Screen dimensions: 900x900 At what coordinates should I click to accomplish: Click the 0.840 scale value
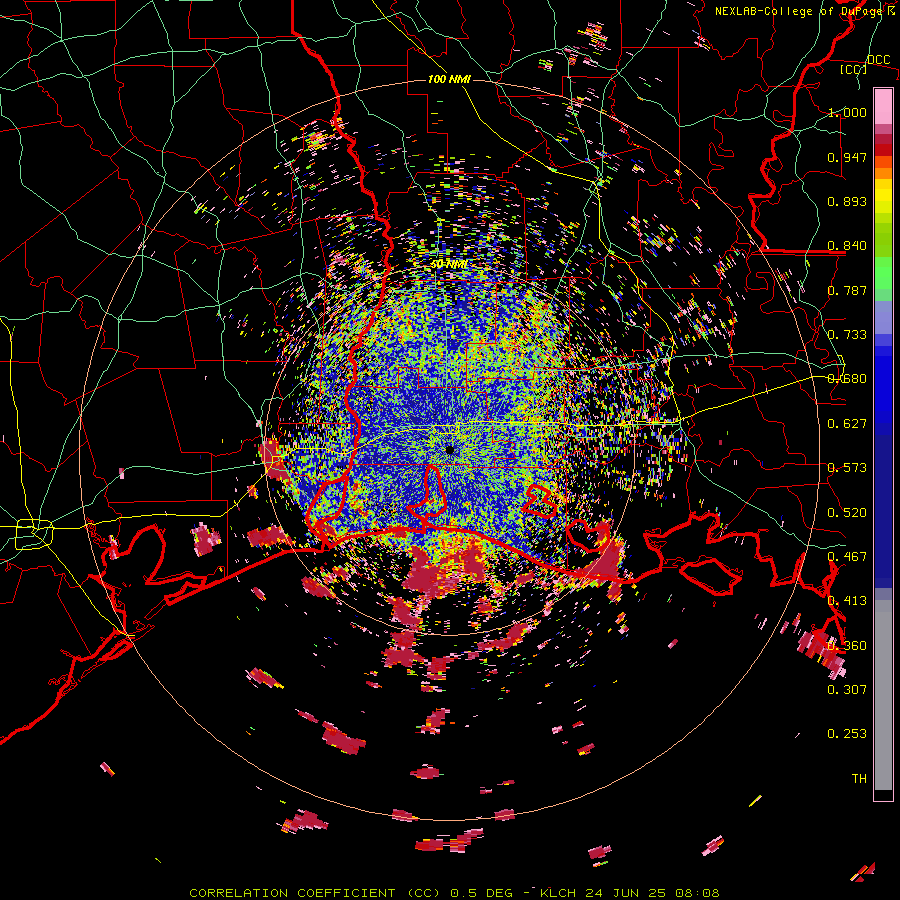[847, 246]
